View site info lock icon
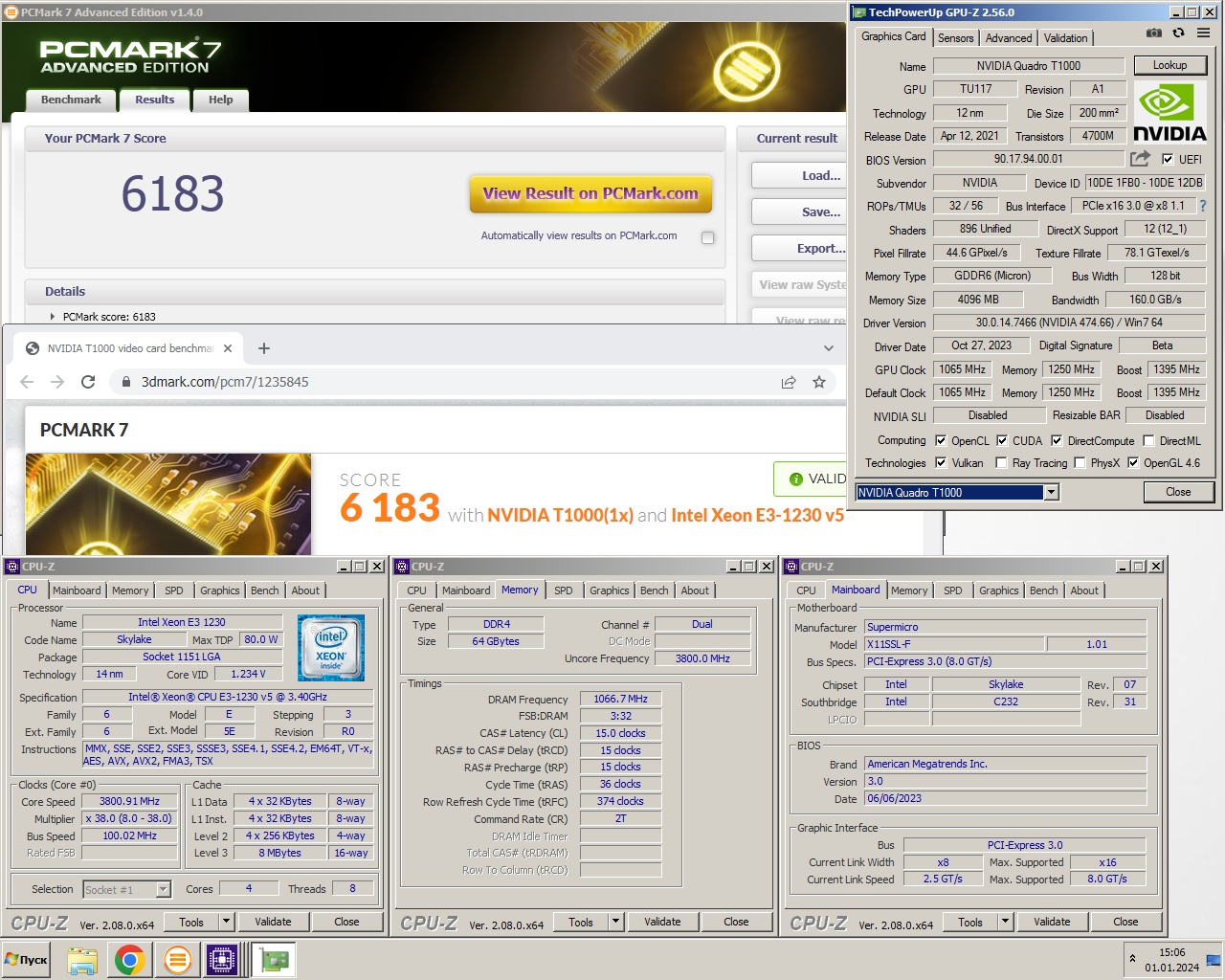This screenshot has height=980, width=1225. point(125,382)
